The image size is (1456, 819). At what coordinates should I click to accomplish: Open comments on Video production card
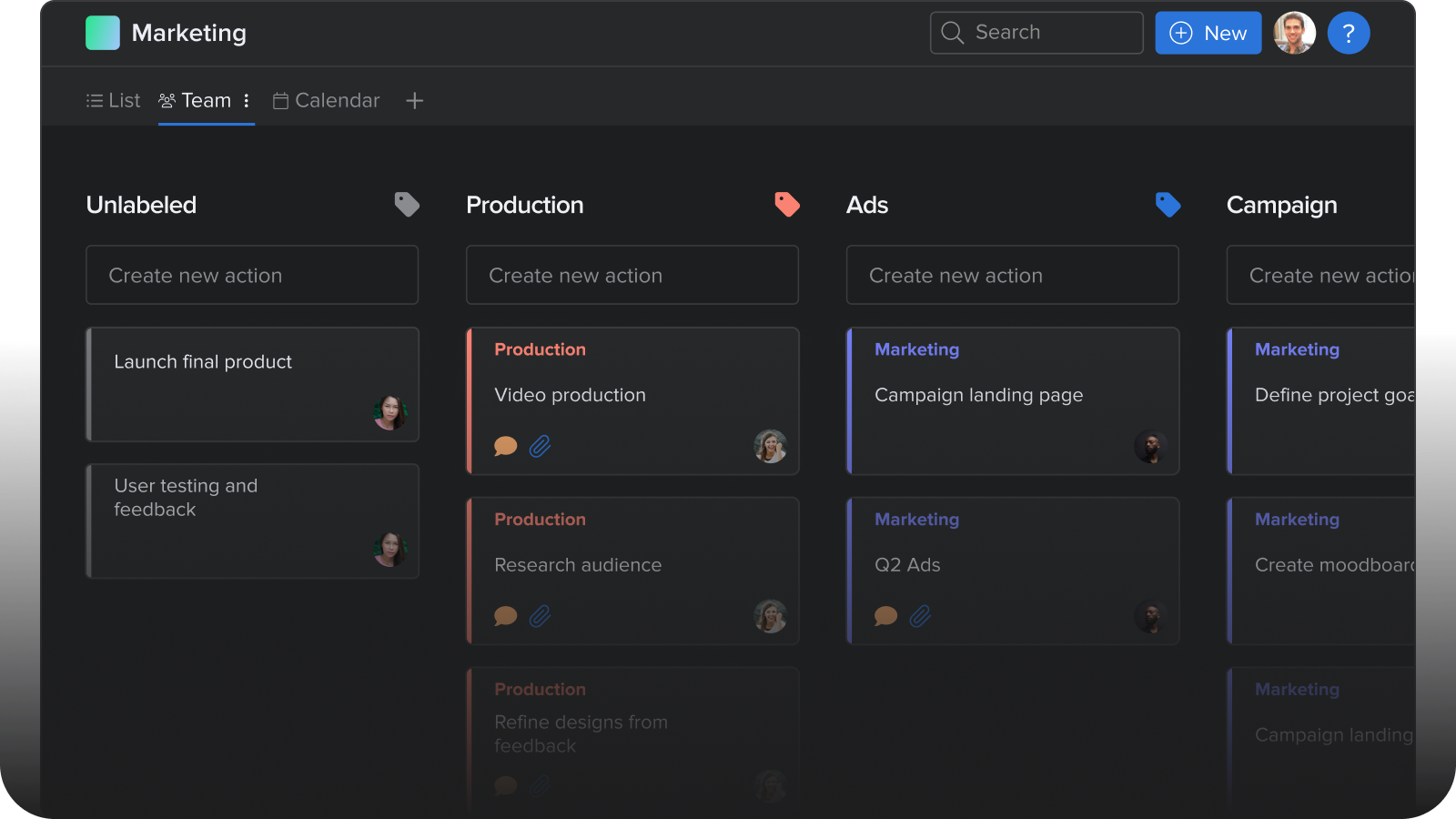[505, 446]
